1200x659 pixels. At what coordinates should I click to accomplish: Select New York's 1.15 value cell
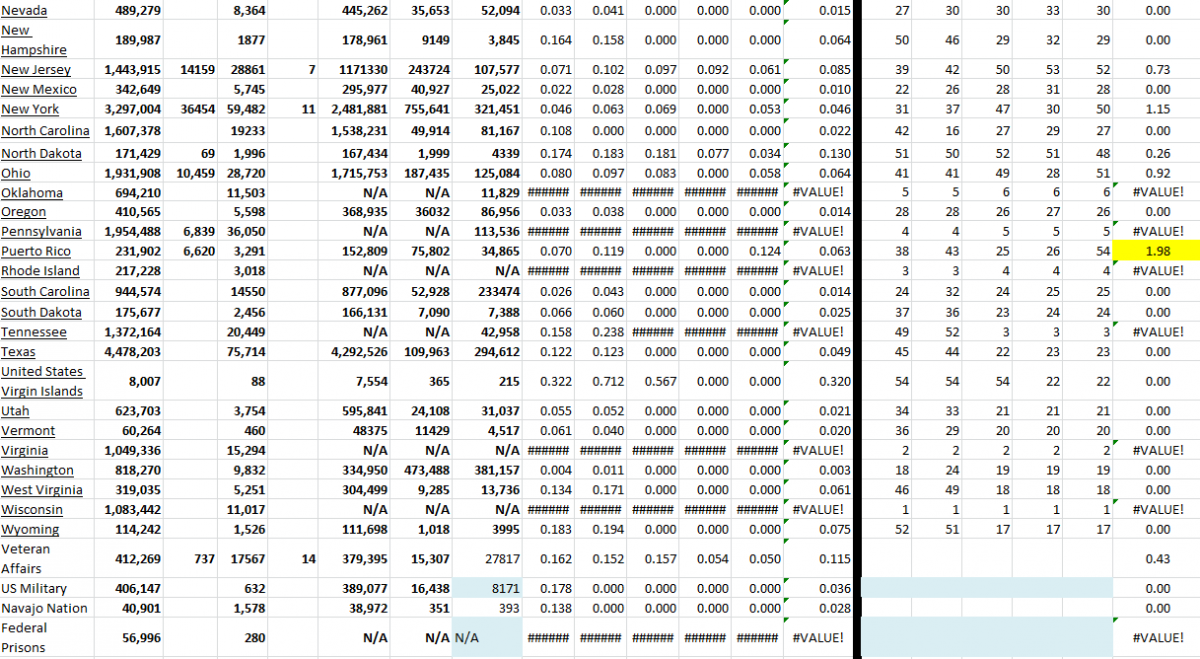[1158, 110]
